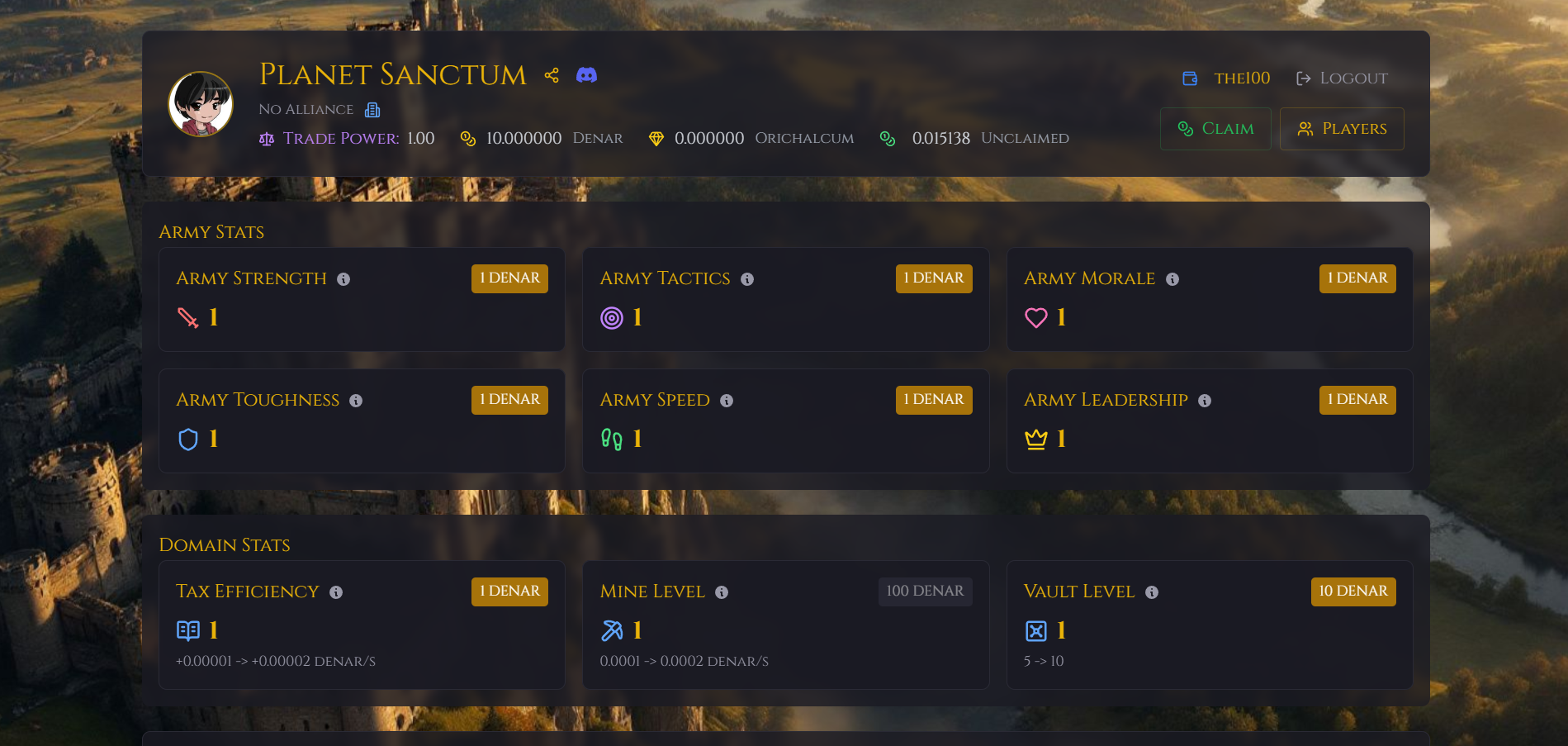The width and height of the screenshot is (1568, 746).
Task: Show info for Mine Level
Action: [722, 592]
